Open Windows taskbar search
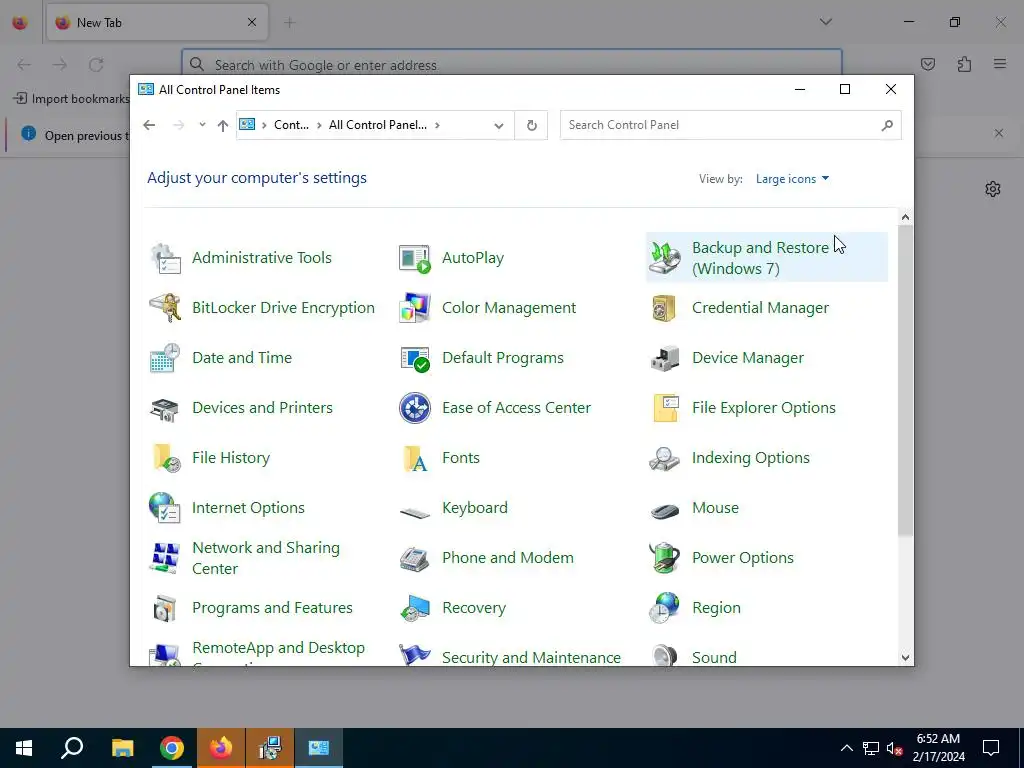This screenshot has width=1024, height=768. pyautogui.click(x=72, y=748)
